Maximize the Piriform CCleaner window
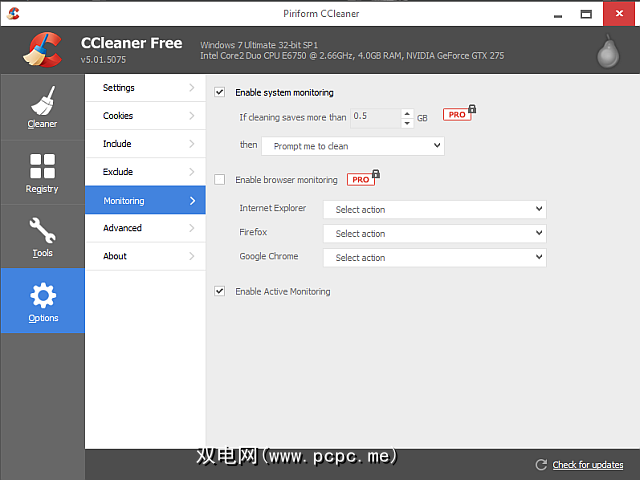Screen dimensions: 640x480 coord(586,14)
